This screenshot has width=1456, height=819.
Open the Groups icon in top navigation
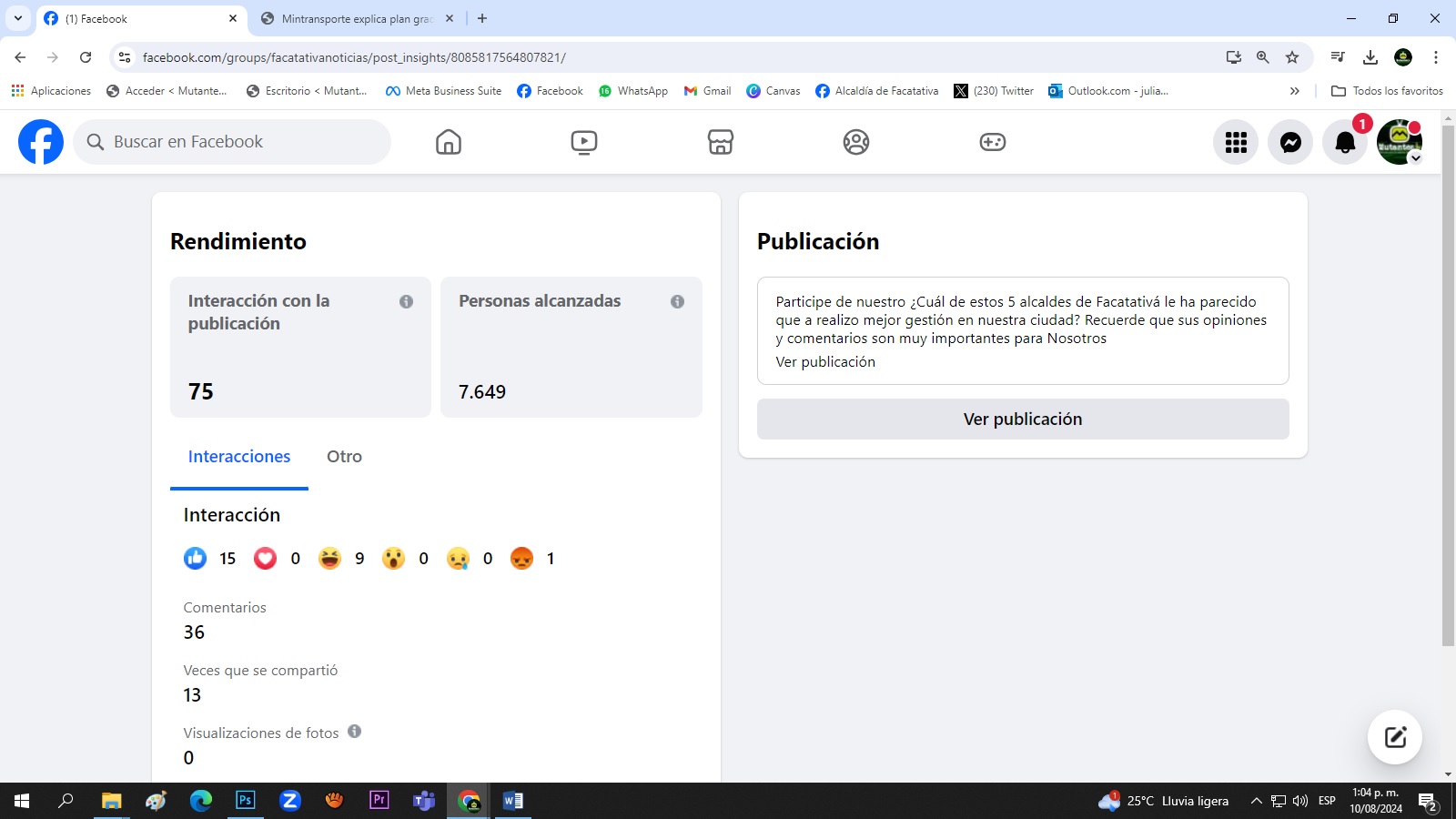pyautogui.click(x=856, y=142)
